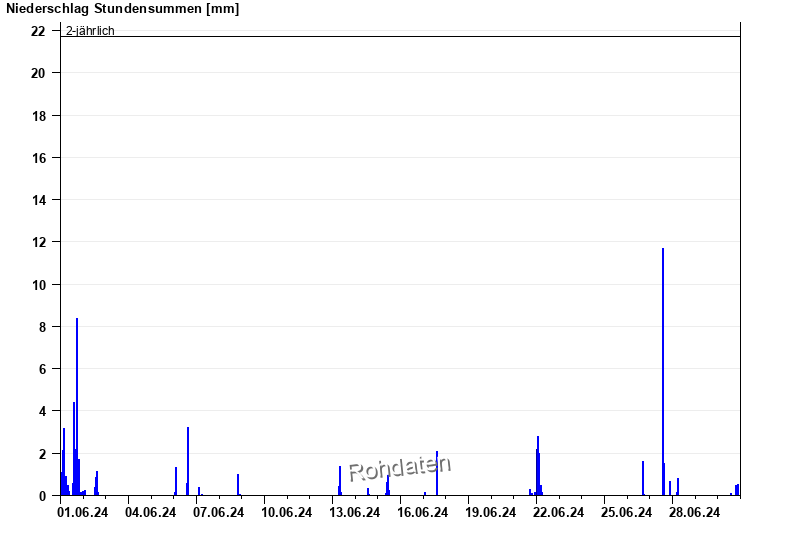Pick the 3 mm bar before 07.06.24
Screen dimensions: 800x550
tap(188, 460)
